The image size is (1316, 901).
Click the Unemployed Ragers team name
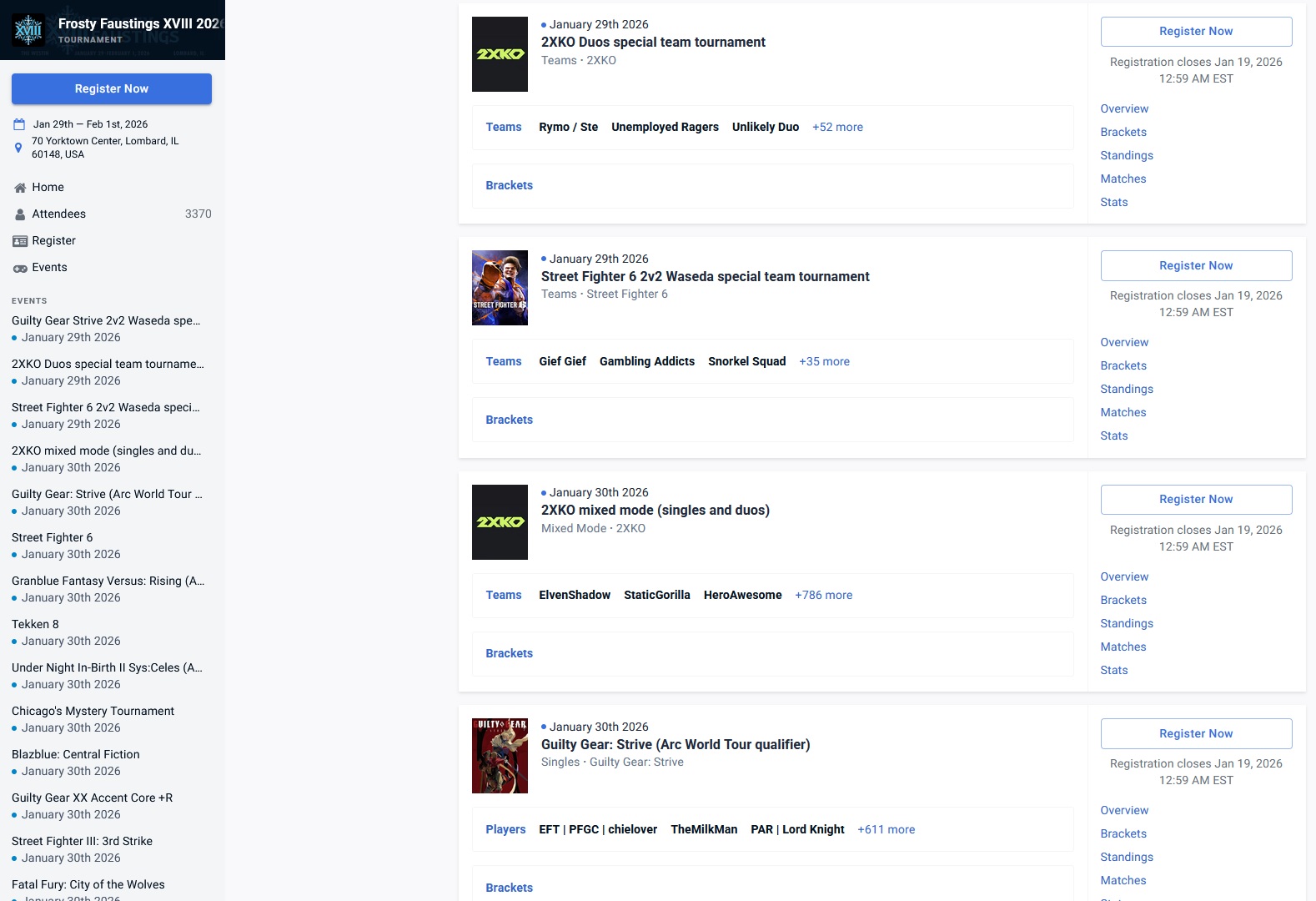pyautogui.click(x=665, y=128)
